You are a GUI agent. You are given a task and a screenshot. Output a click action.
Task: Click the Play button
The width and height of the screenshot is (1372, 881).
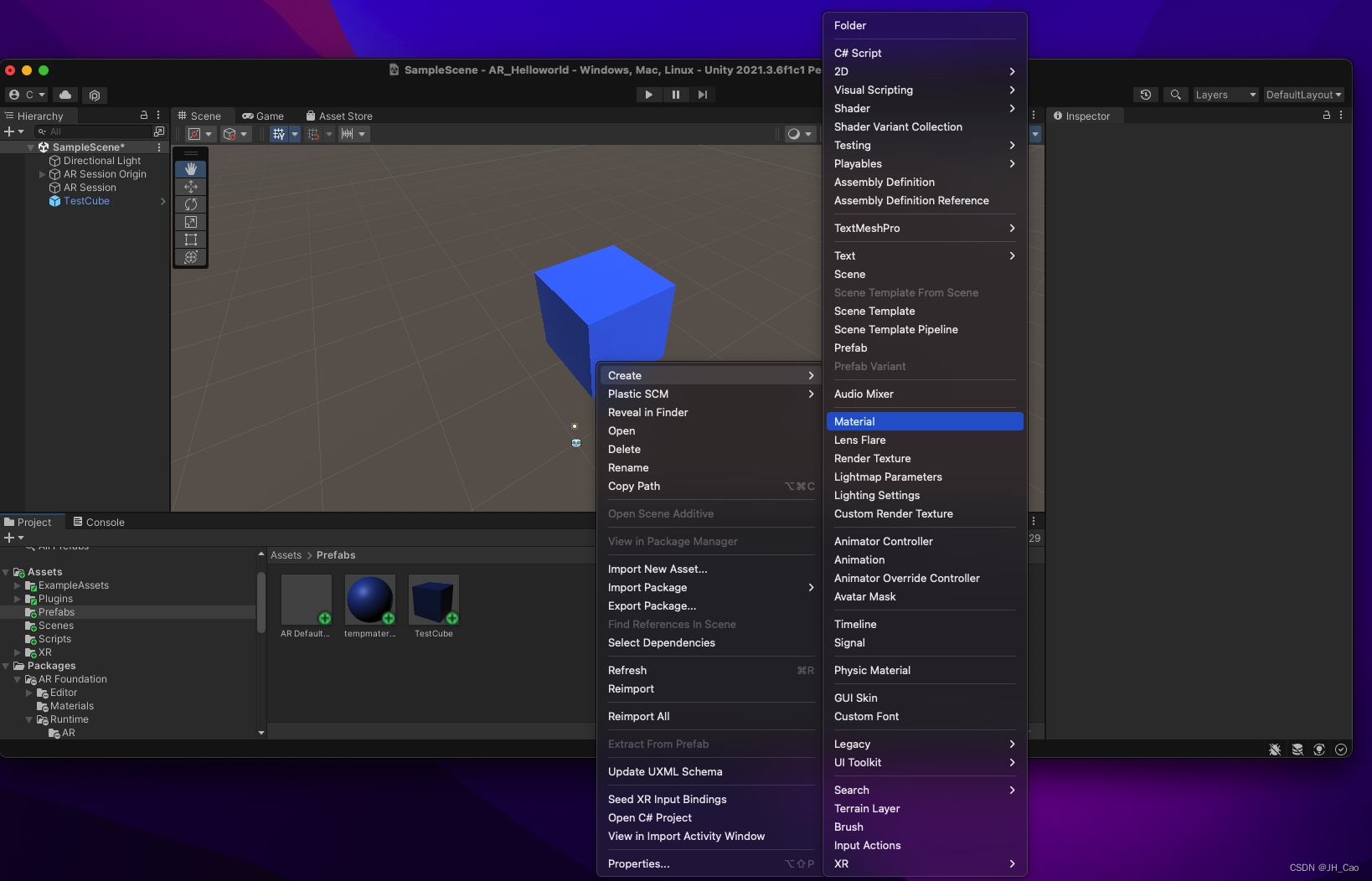(648, 95)
